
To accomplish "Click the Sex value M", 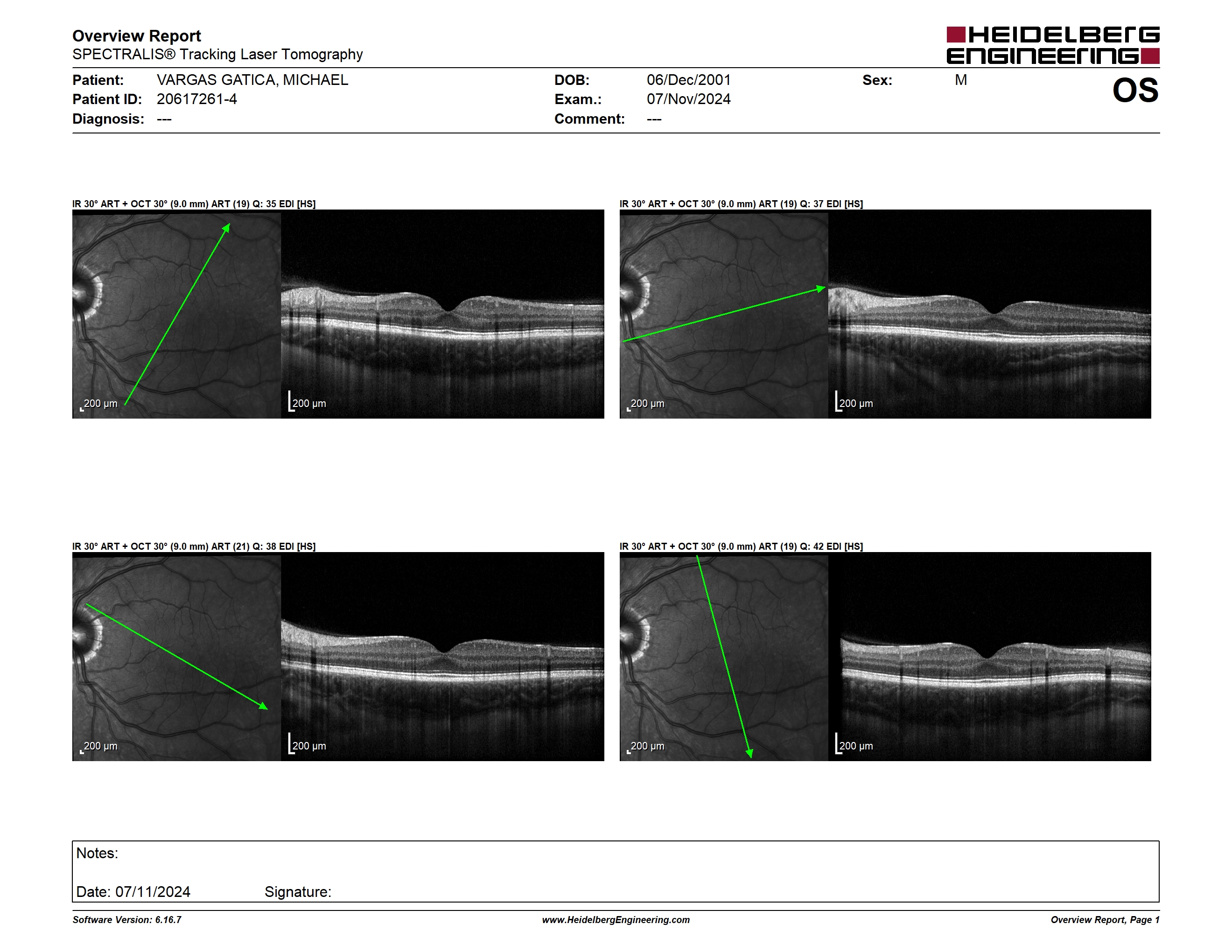I will point(961,80).
